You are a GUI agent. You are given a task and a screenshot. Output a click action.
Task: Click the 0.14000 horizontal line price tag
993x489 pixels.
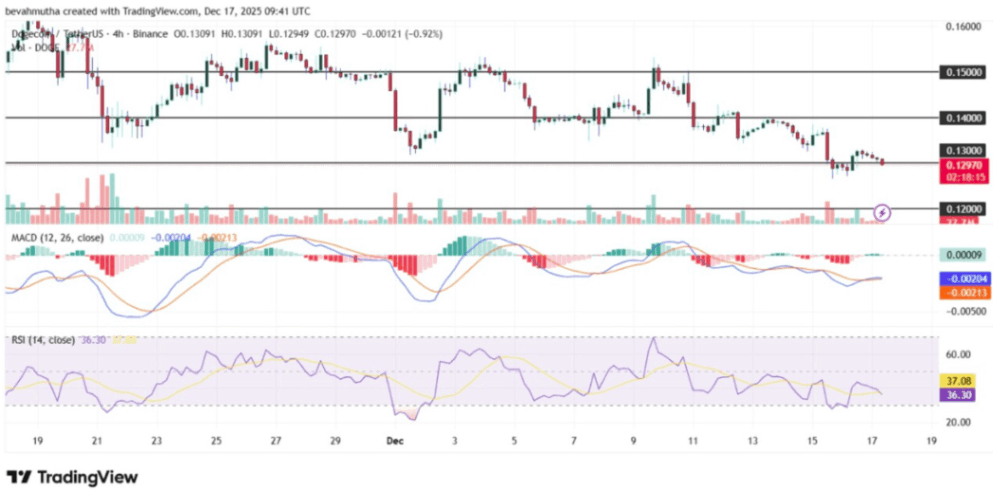tap(963, 118)
